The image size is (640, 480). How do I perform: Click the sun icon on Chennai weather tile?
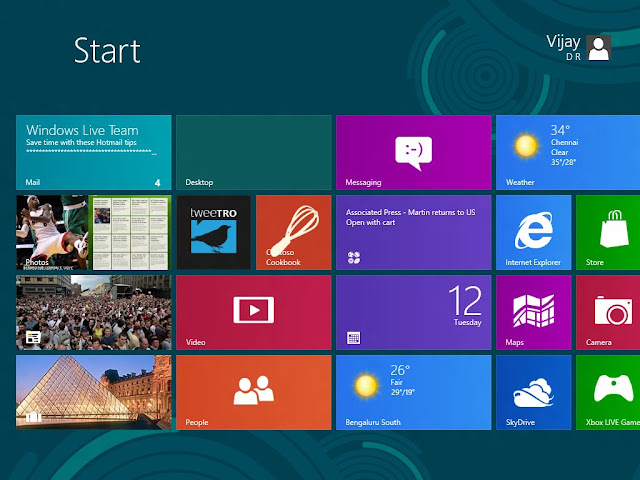(x=526, y=146)
